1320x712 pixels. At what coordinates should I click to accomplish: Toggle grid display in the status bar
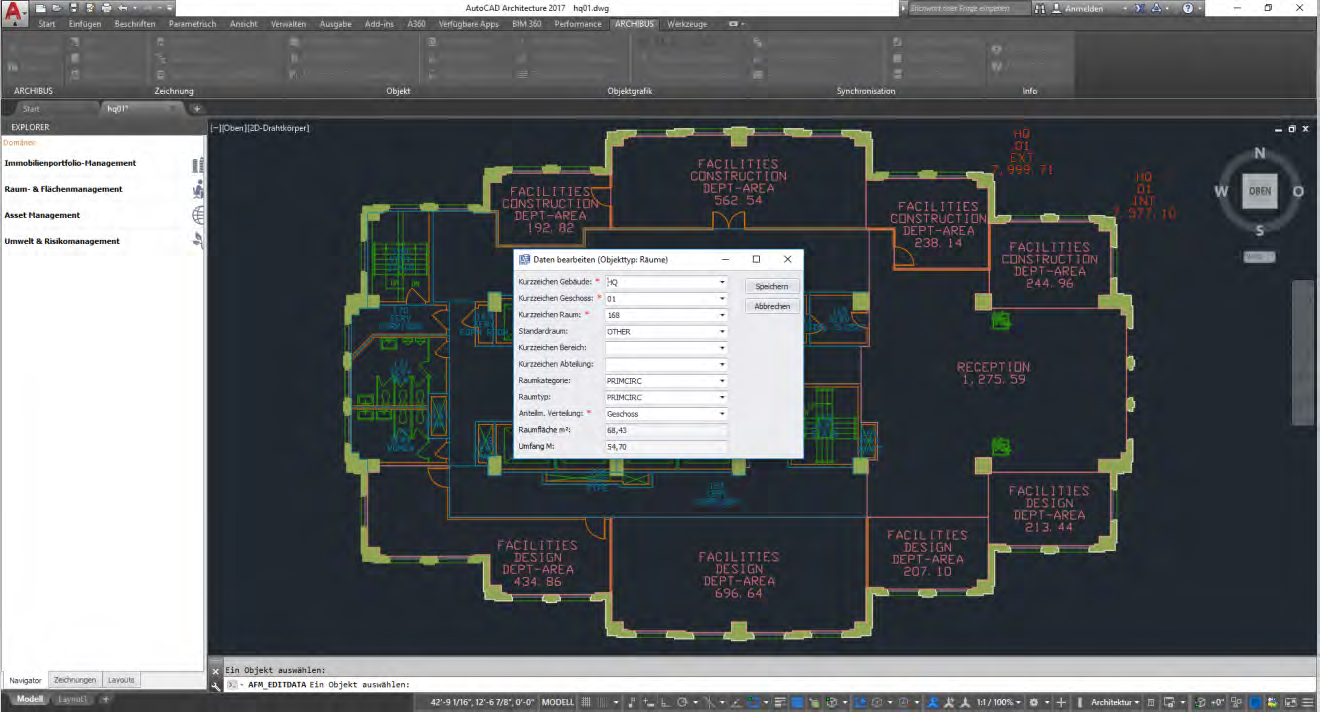588,702
